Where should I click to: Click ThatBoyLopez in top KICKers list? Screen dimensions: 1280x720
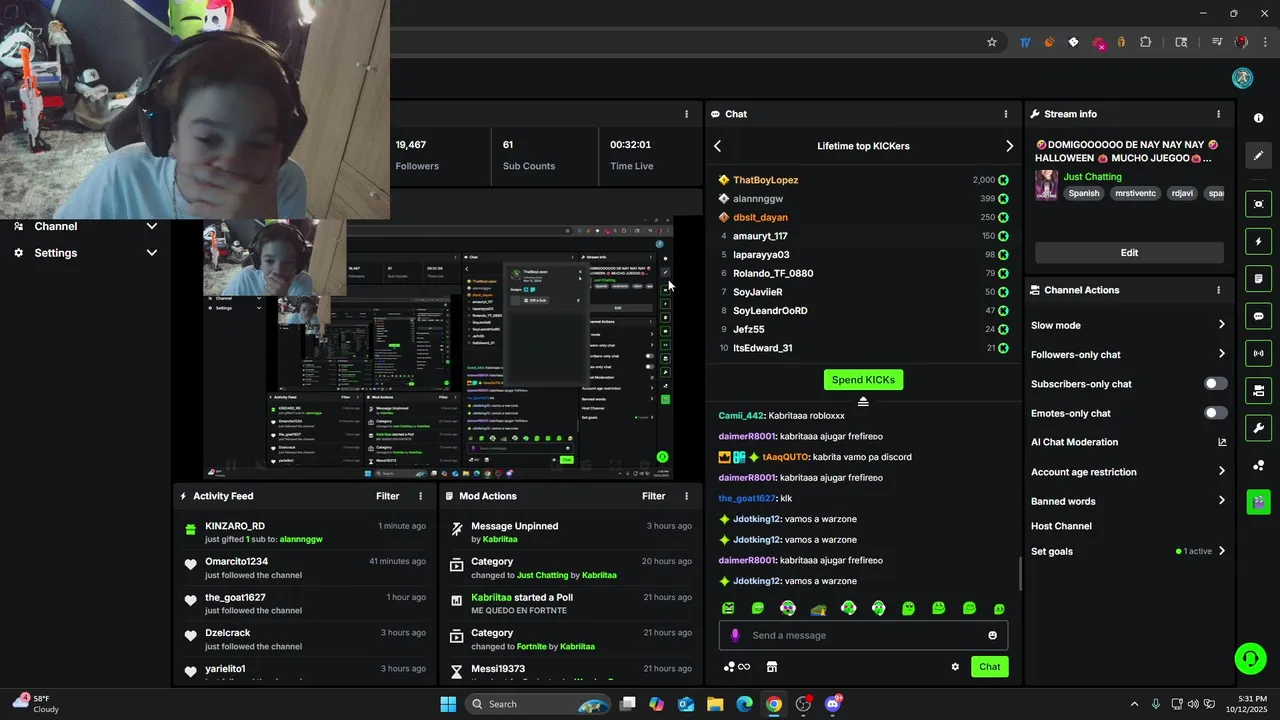pos(765,180)
